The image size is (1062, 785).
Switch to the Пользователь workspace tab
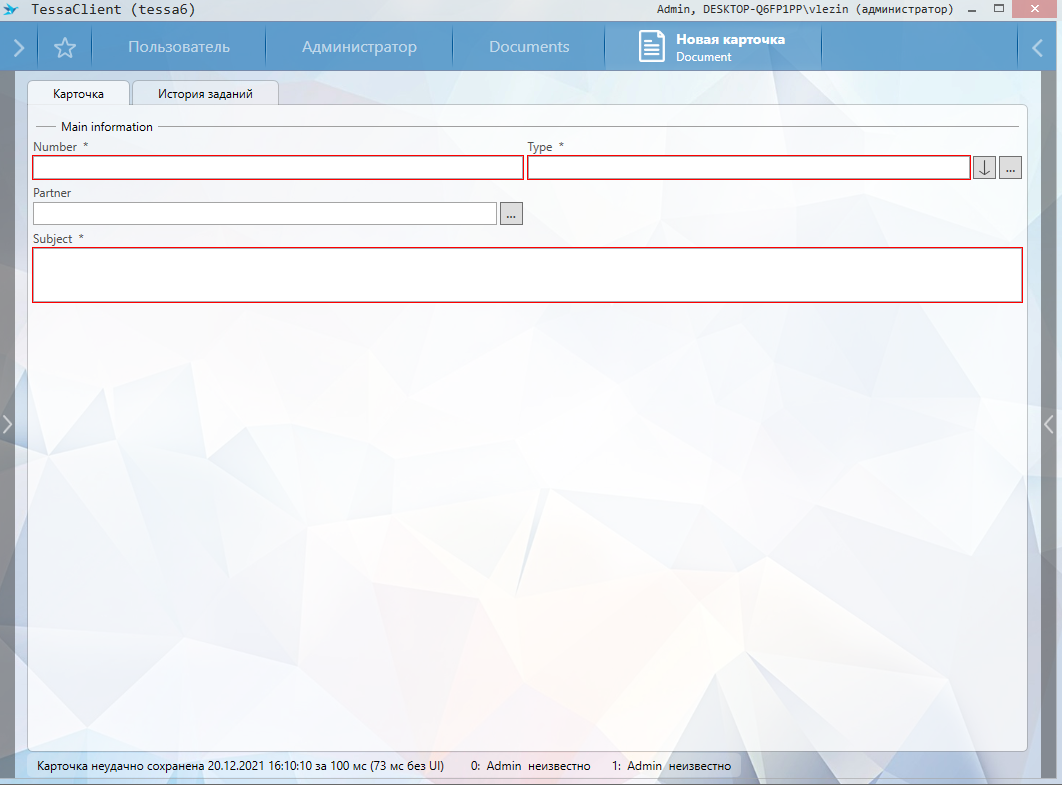tap(179, 47)
